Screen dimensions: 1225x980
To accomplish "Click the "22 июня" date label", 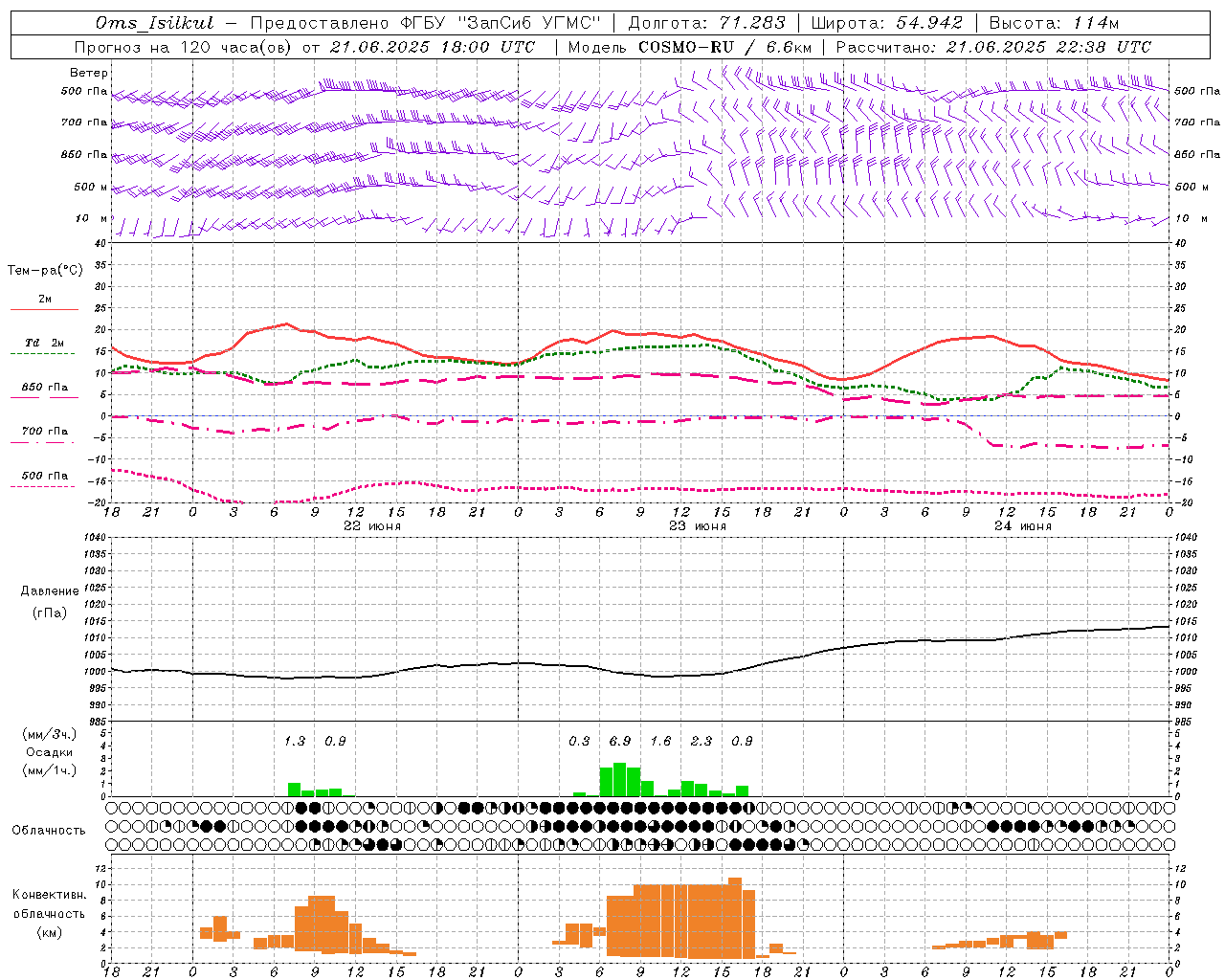I will pos(372,526).
